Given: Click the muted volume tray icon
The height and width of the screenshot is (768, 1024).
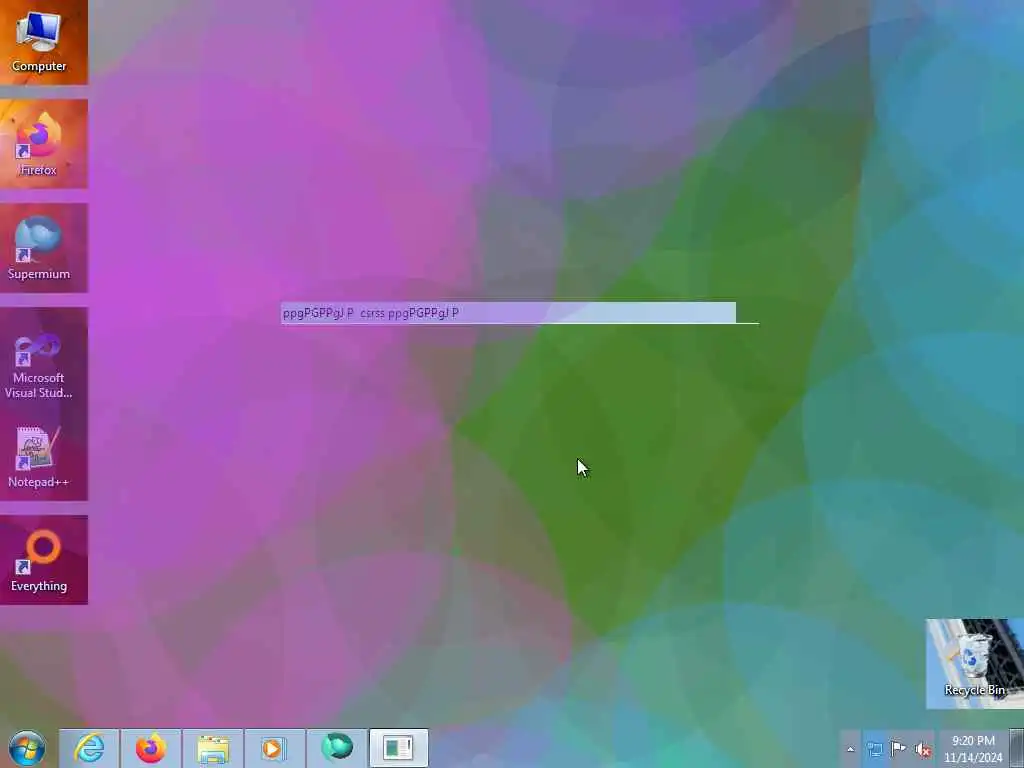Looking at the screenshot, I should pyautogui.click(x=923, y=749).
